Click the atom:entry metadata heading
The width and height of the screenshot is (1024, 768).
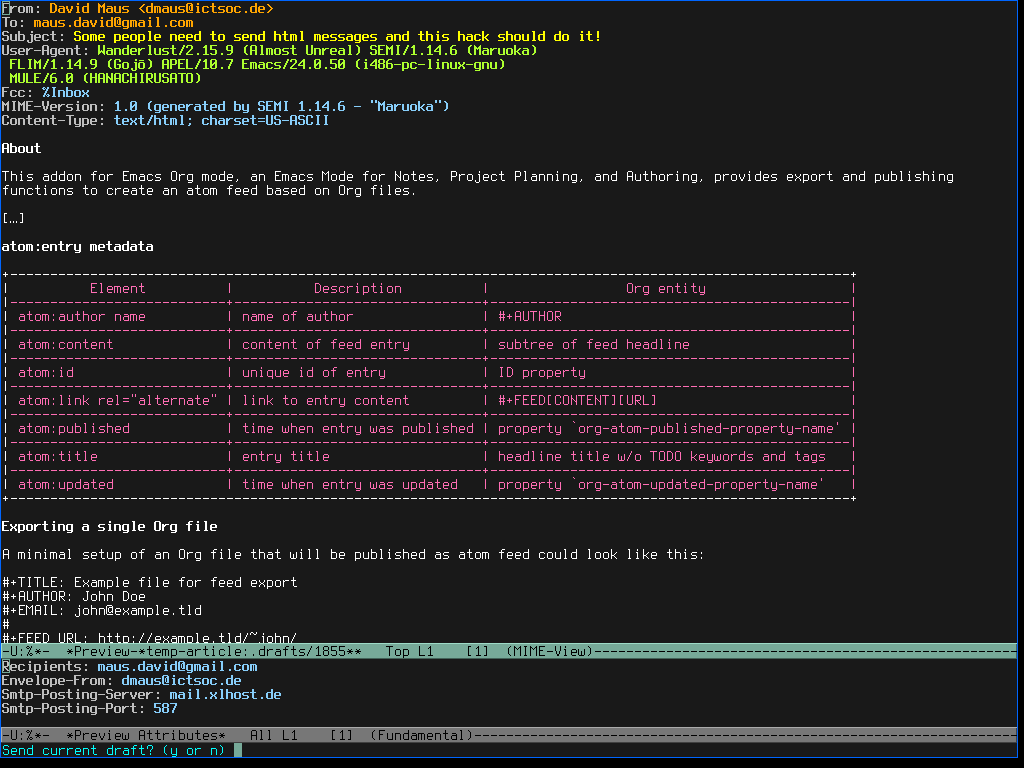coord(77,246)
